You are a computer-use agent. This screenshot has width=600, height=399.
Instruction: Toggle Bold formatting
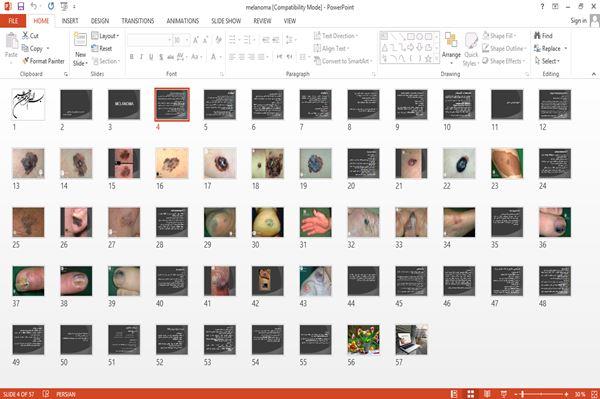pos(132,57)
